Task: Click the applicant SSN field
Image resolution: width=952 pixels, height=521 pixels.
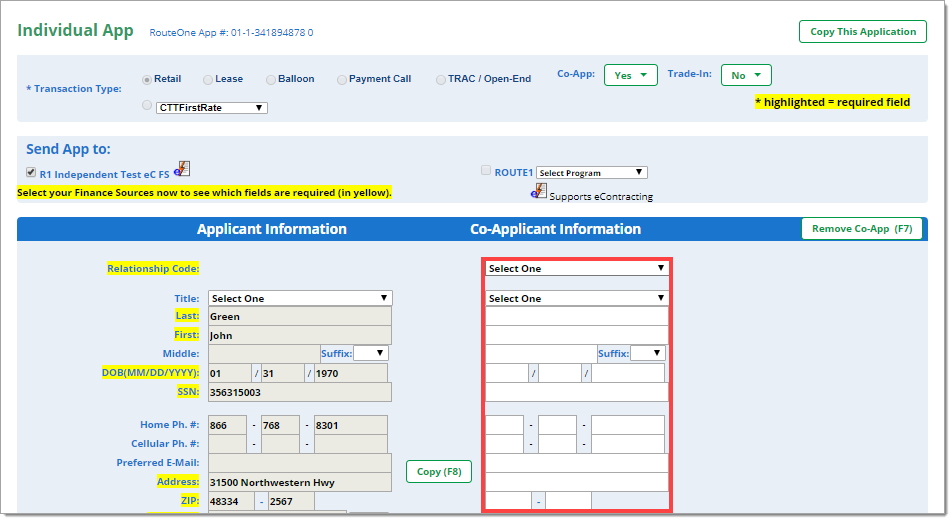Action: pyautogui.click(x=298, y=393)
